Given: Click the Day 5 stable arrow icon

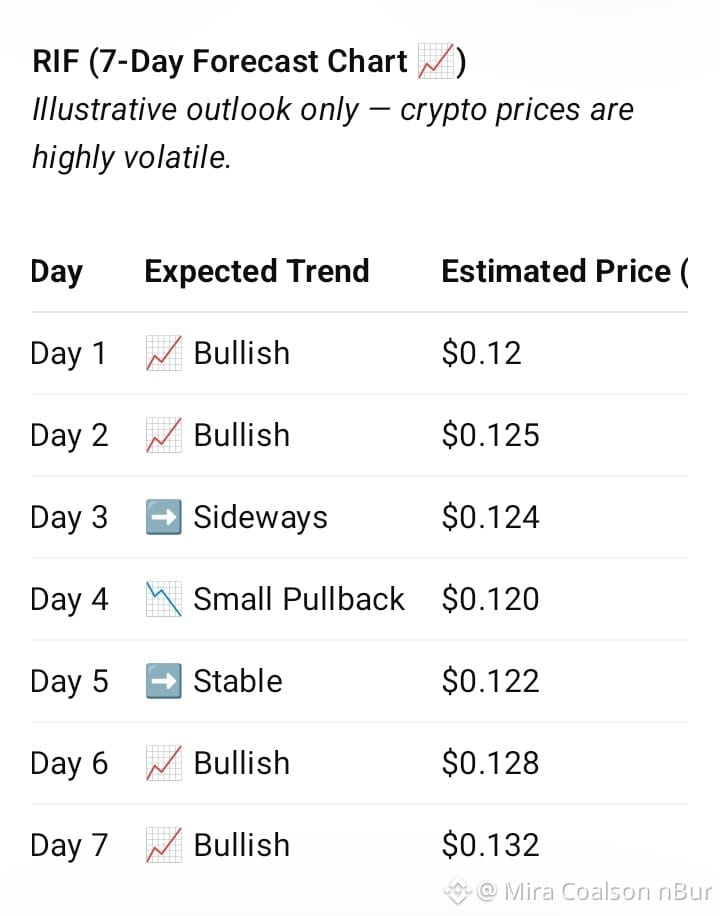Looking at the screenshot, I should [164, 681].
